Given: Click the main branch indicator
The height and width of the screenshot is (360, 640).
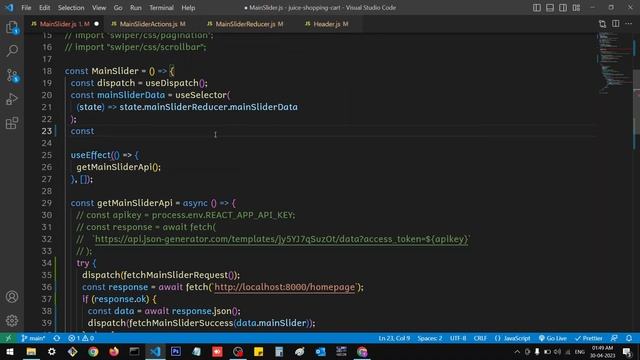Looking at the screenshot, I should pos(33,338).
